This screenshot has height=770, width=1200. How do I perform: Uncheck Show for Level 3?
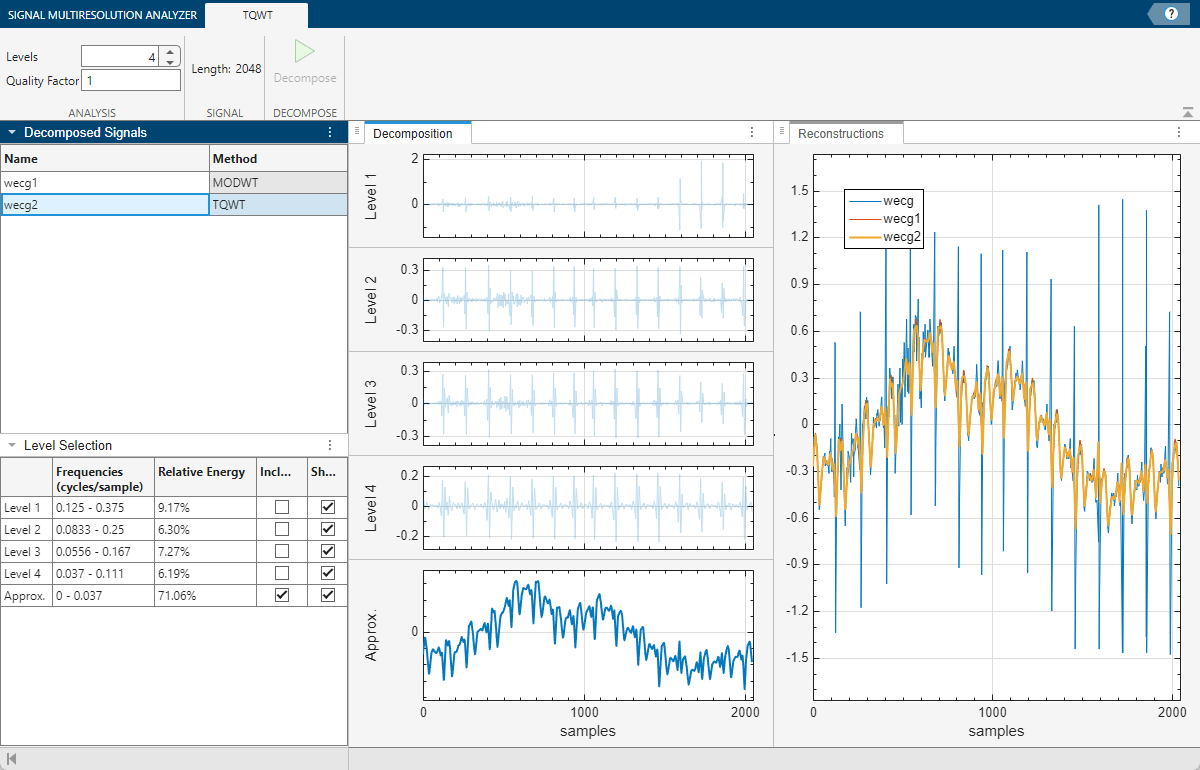tap(327, 550)
